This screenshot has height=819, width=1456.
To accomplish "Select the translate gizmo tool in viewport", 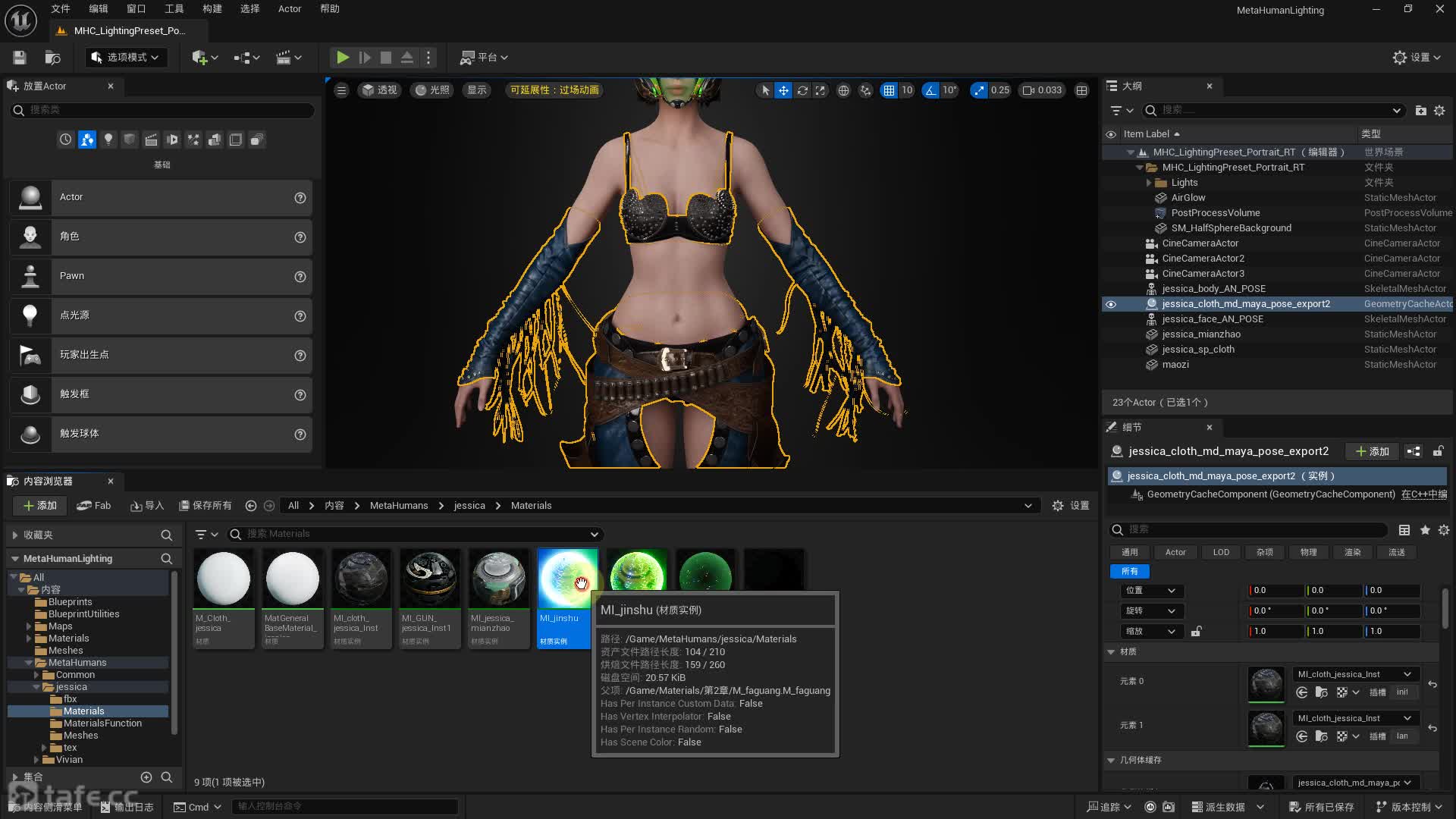I will [783, 90].
